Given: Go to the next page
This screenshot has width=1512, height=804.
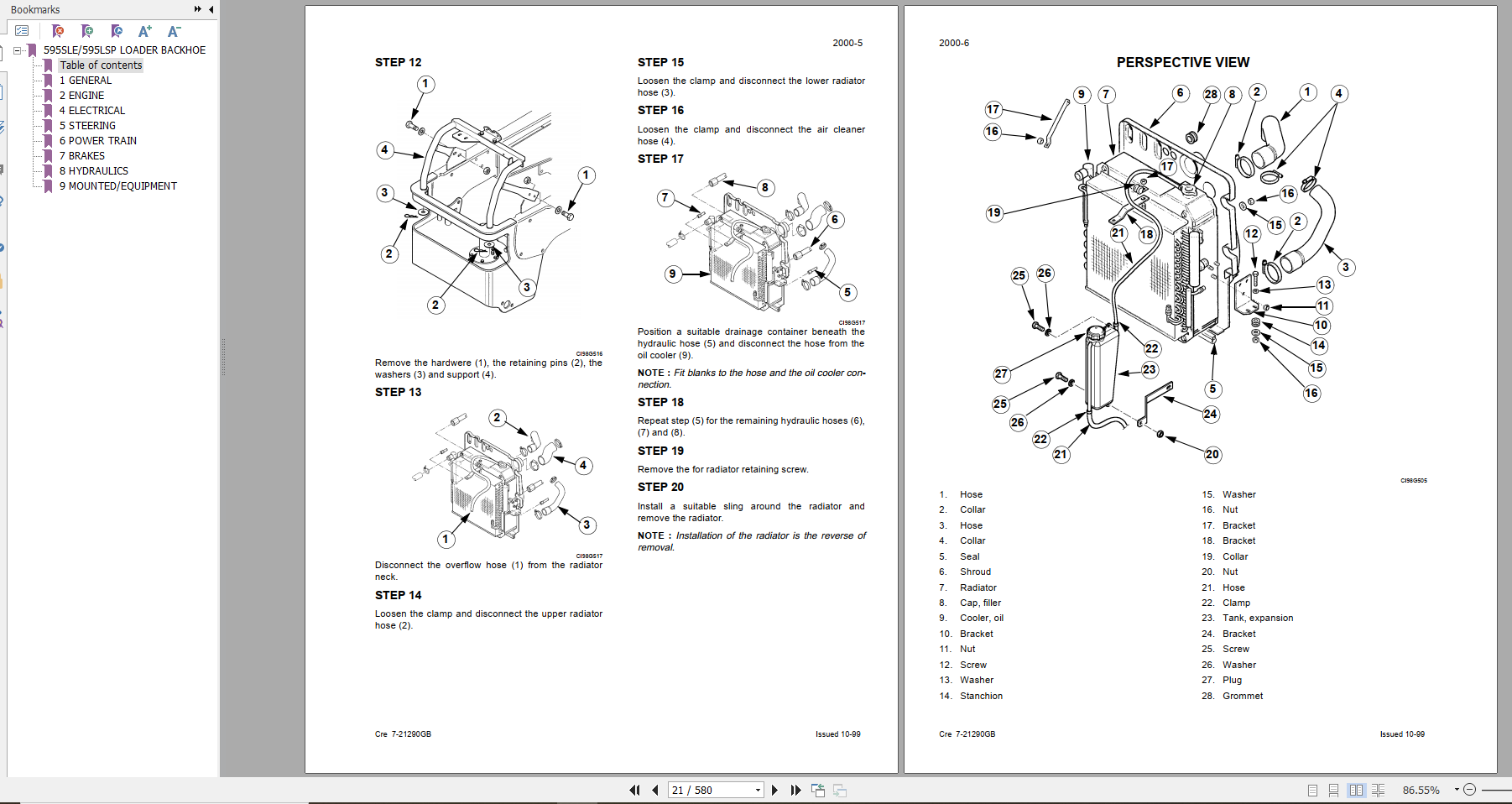Looking at the screenshot, I should [774, 790].
